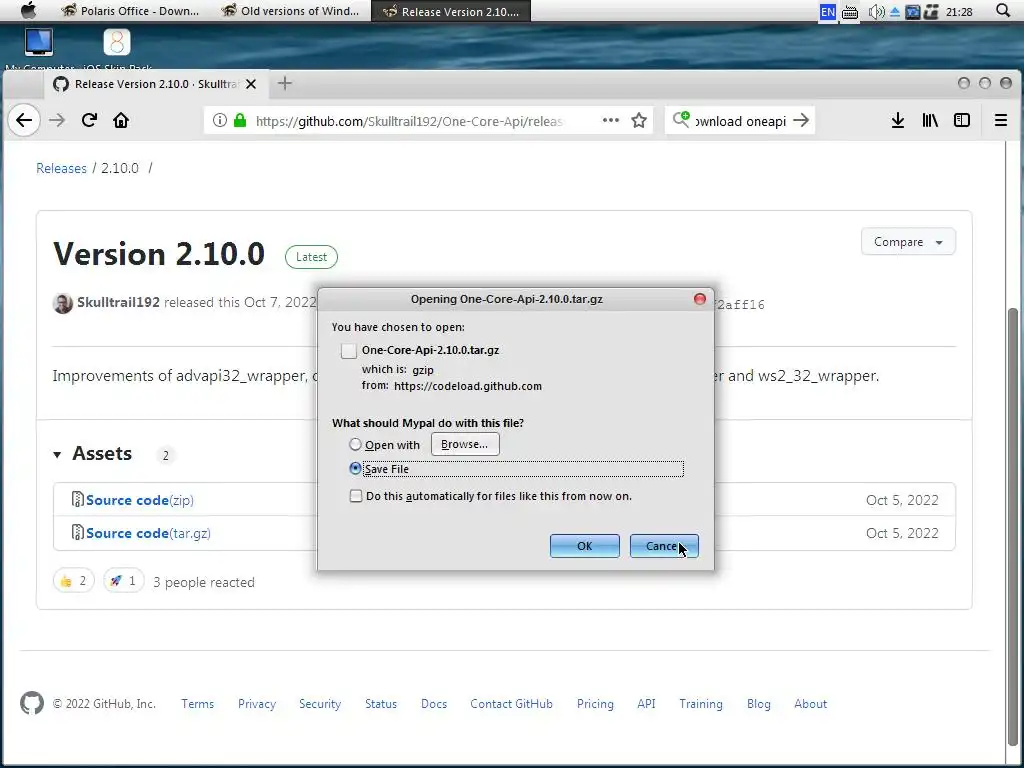This screenshot has height=768, width=1024.
Task: Open Skulltrail192 author profile link
Action: click(118, 302)
